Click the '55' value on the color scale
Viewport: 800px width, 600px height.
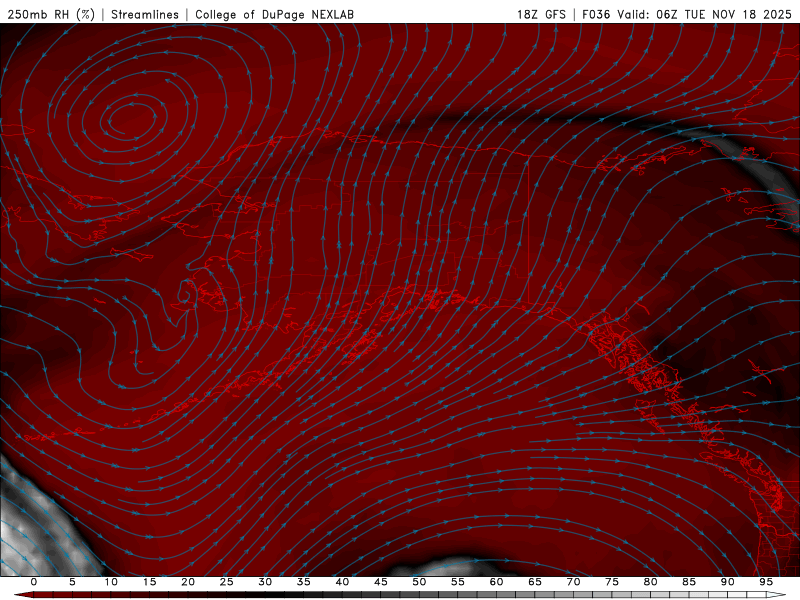[458, 582]
